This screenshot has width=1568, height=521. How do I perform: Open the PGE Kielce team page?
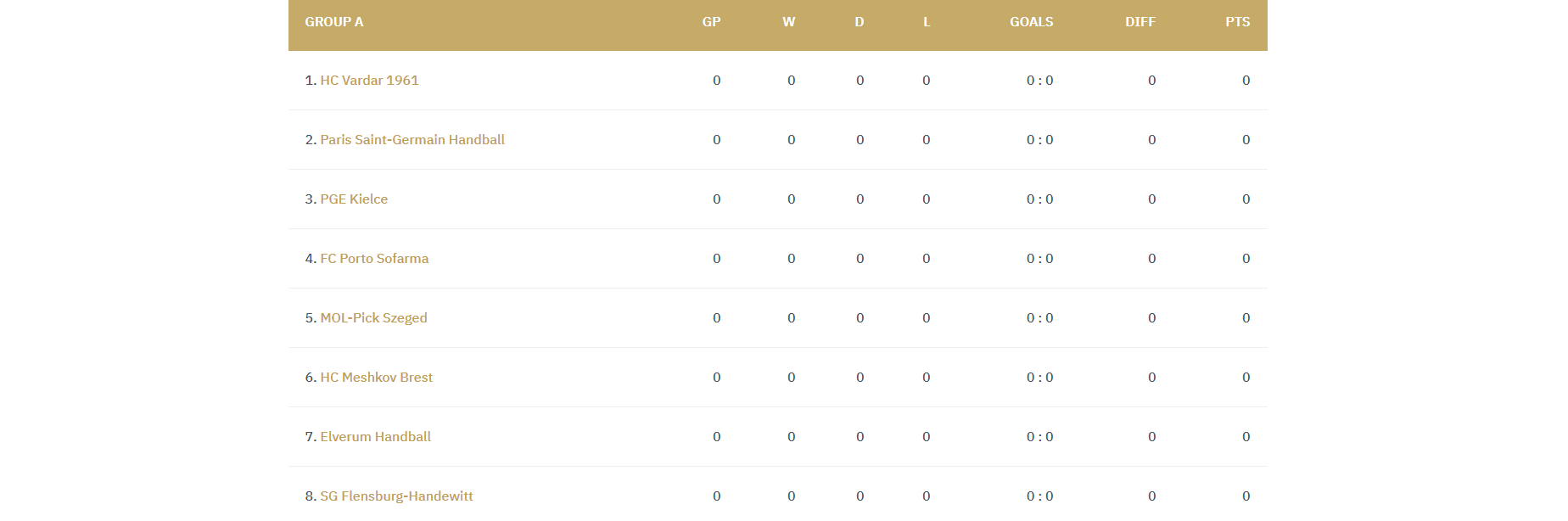[x=354, y=199]
